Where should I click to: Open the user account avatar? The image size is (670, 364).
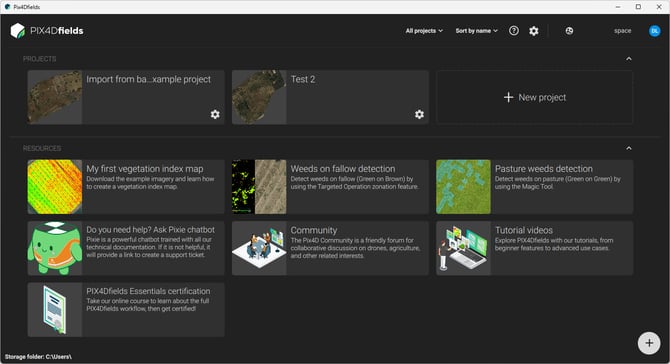[x=654, y=31]
